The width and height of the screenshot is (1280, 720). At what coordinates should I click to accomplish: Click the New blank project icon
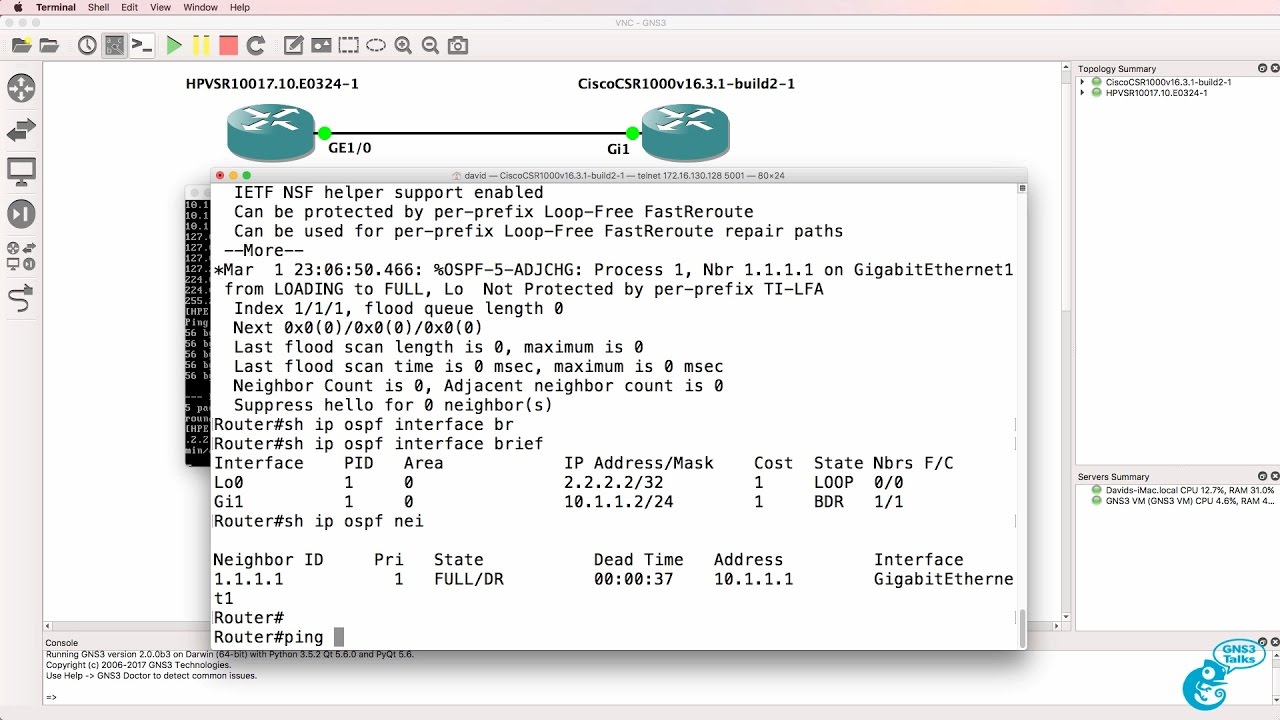pos(22,45)
